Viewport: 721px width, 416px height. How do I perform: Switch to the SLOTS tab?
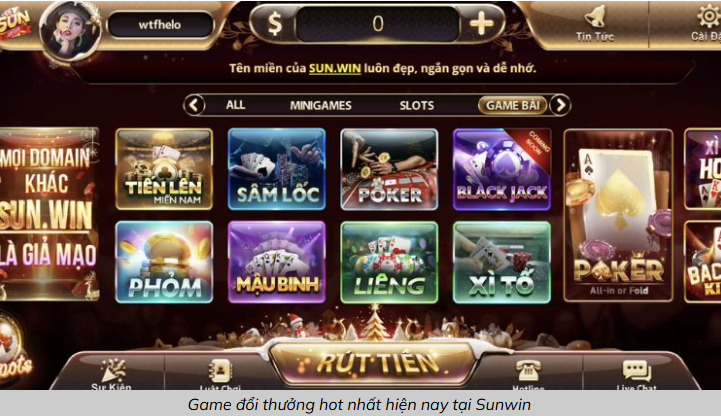[417, 105]
